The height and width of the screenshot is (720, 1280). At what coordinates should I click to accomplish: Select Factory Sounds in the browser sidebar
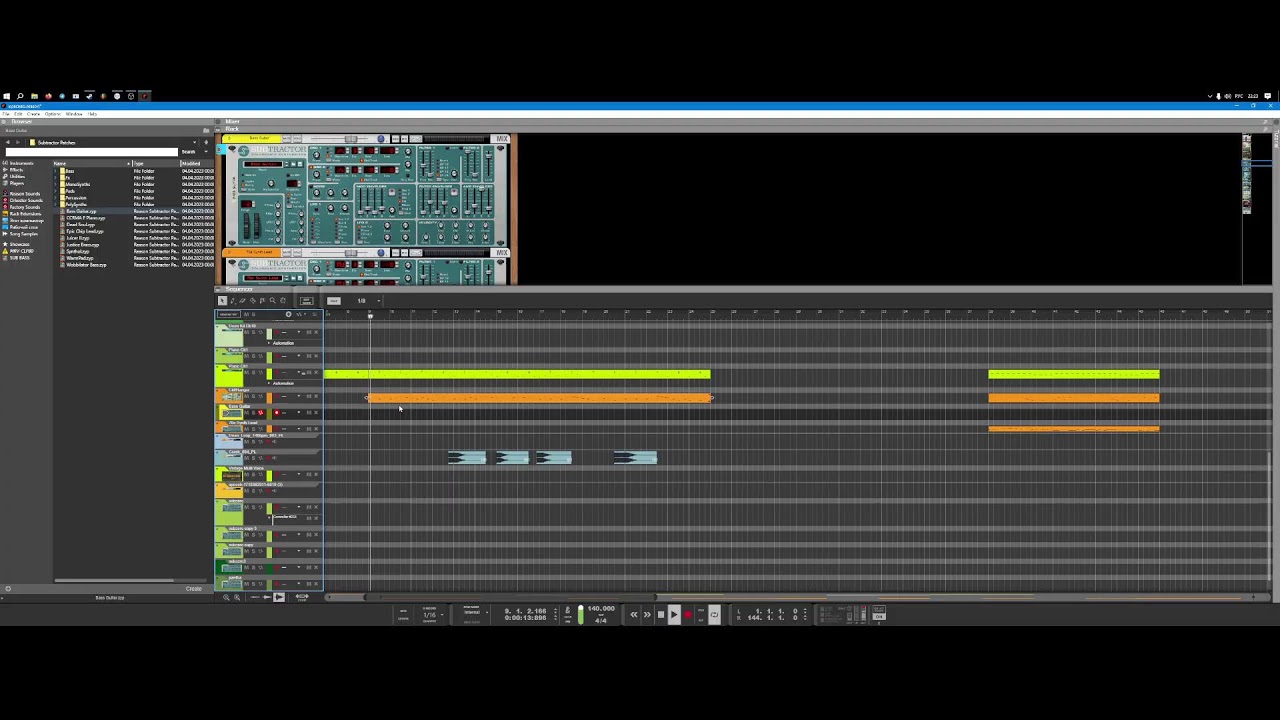click(24, 207)
